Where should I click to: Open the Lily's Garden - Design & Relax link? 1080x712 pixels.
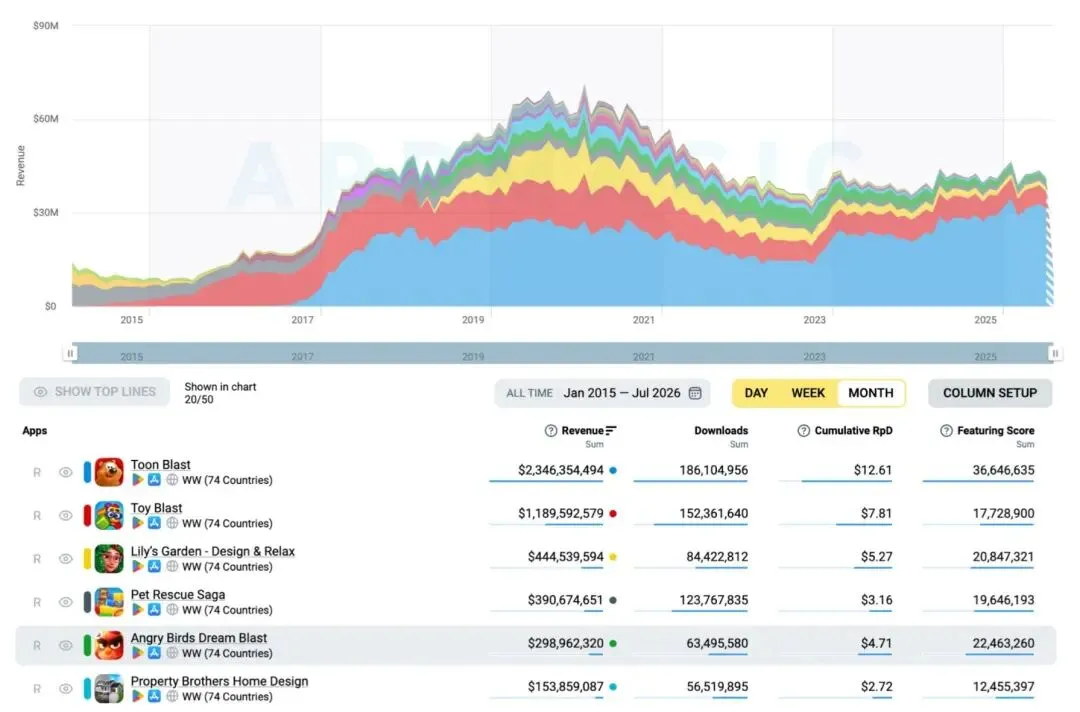(x=213, y=552)
